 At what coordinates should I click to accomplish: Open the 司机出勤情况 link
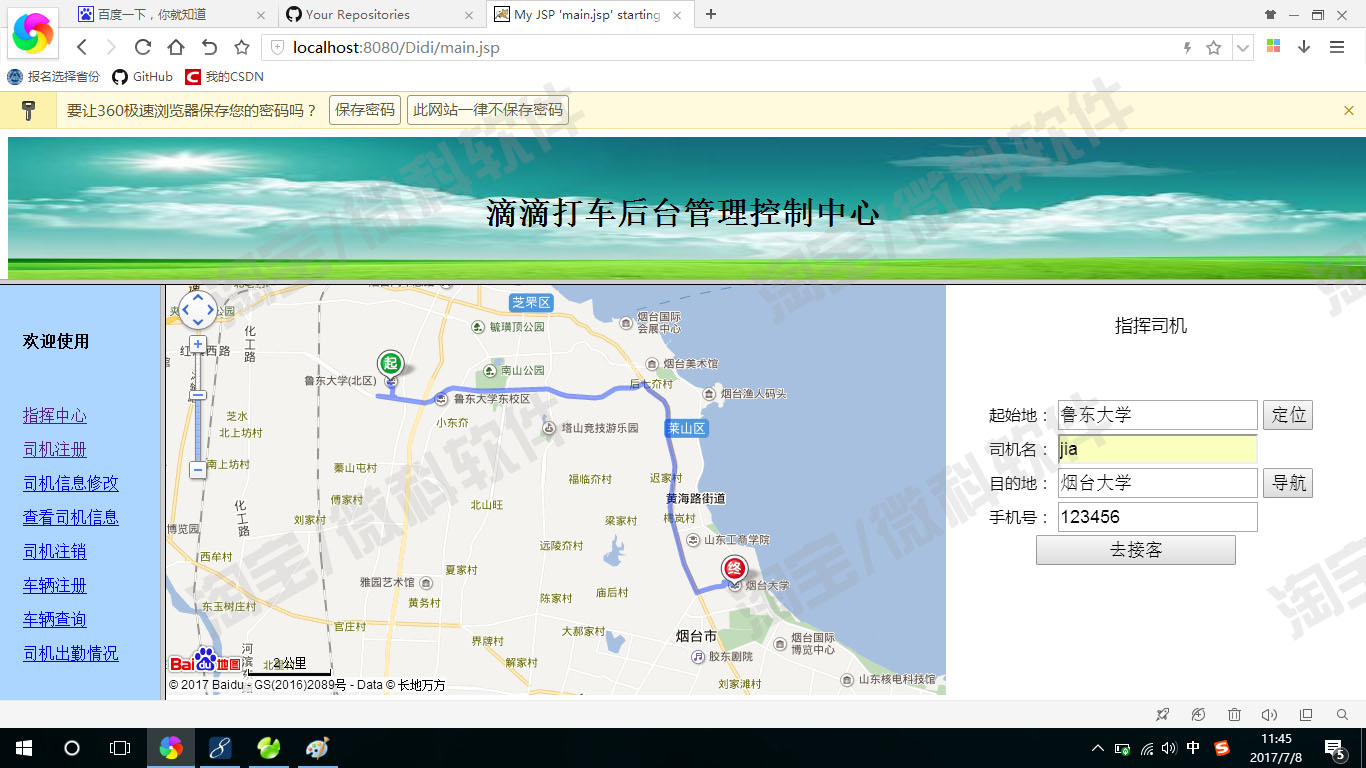click(x=71, y=654)
